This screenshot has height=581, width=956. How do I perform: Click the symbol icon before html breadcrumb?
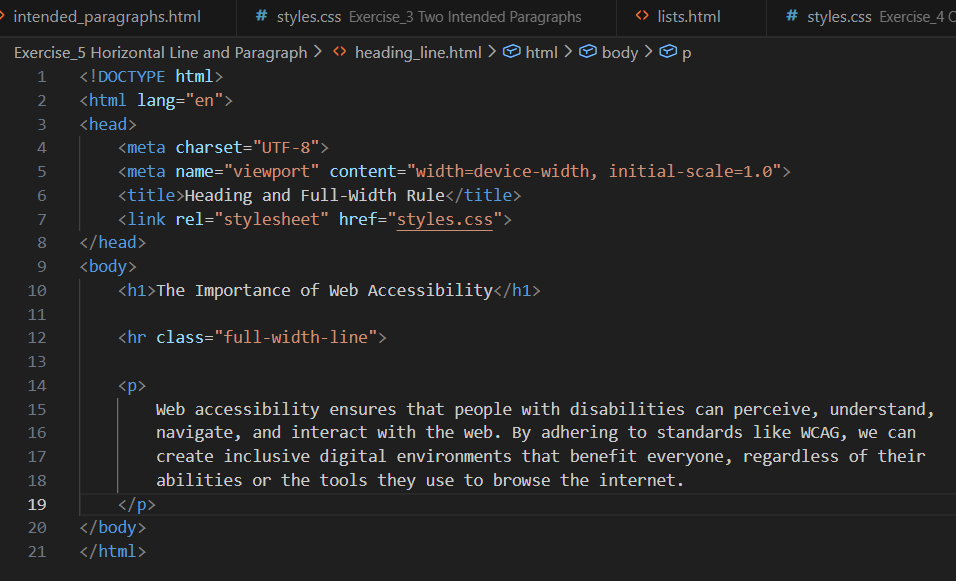pyautogui.click(x=511, y=53)
